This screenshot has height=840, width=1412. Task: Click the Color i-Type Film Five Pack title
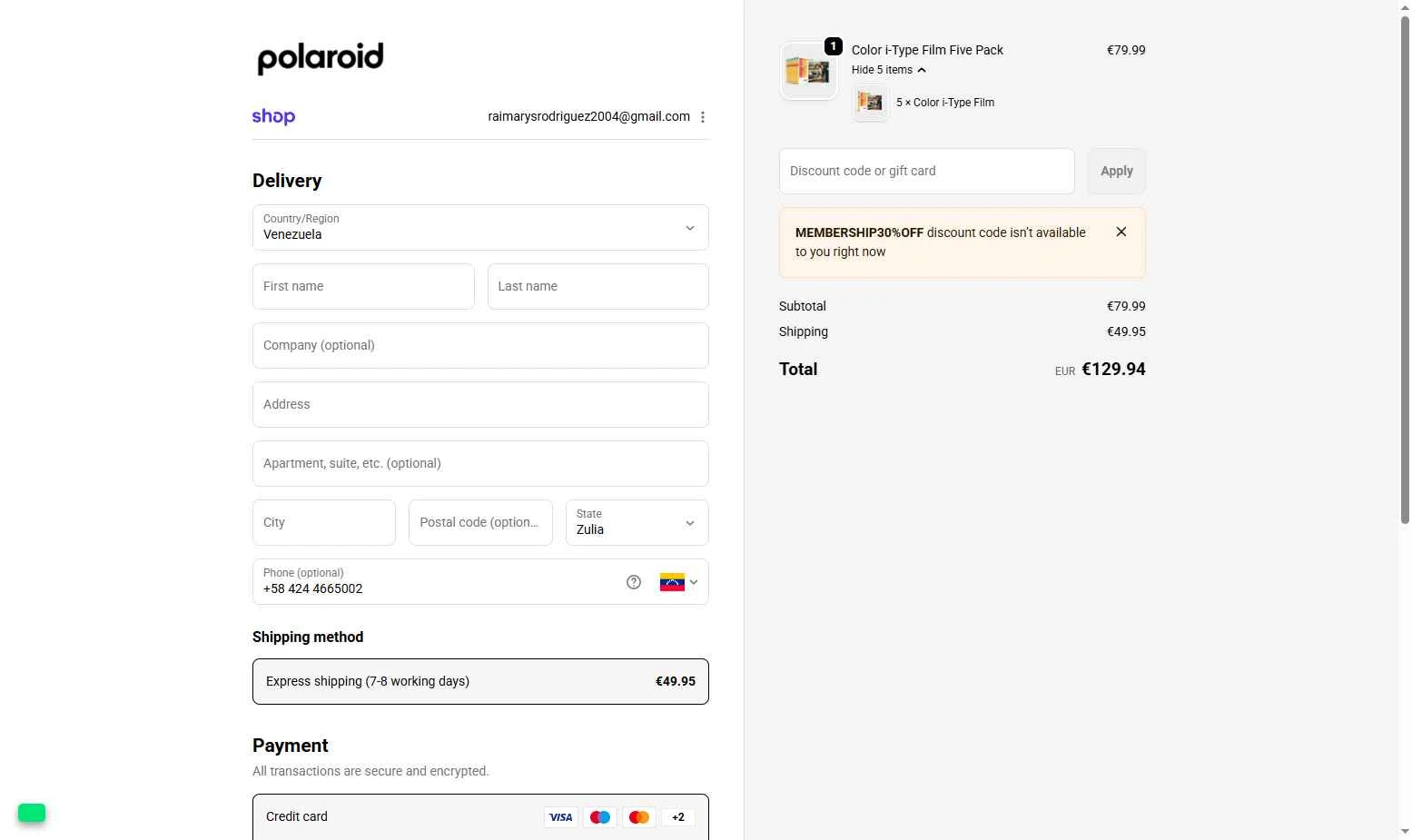pos(927,50)
